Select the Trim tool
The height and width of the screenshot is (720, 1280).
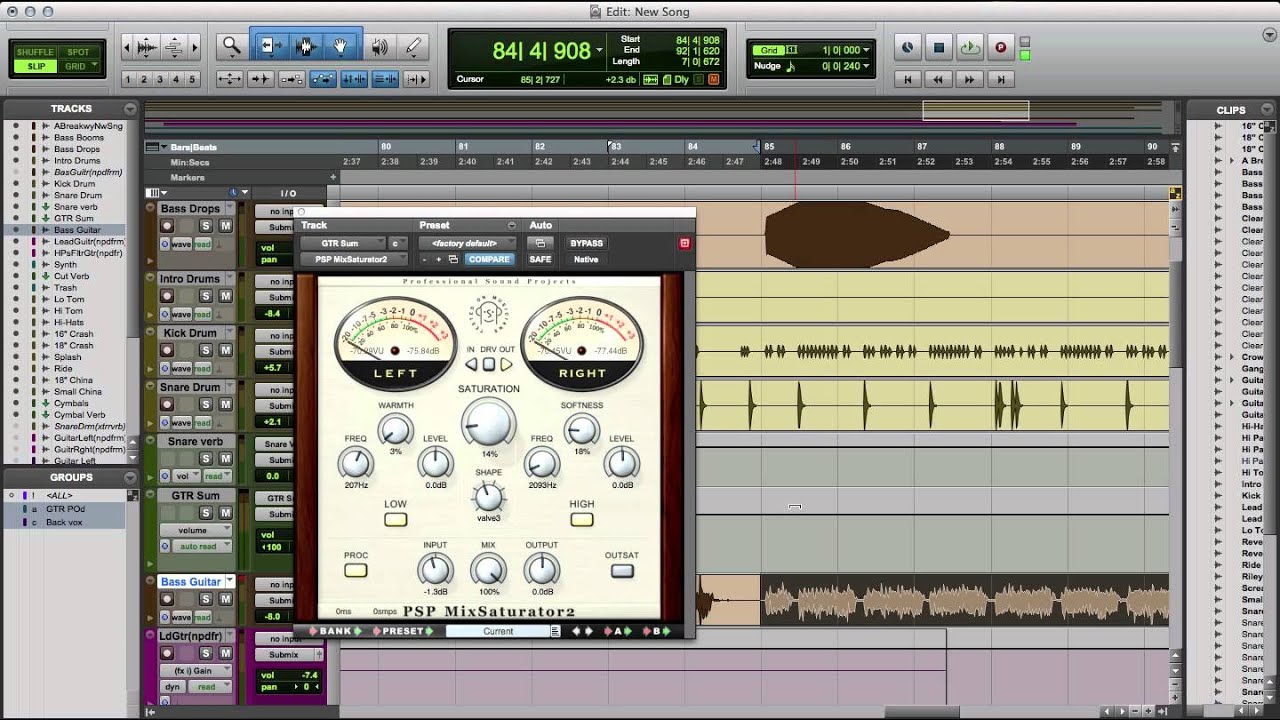tap(268, 46)
